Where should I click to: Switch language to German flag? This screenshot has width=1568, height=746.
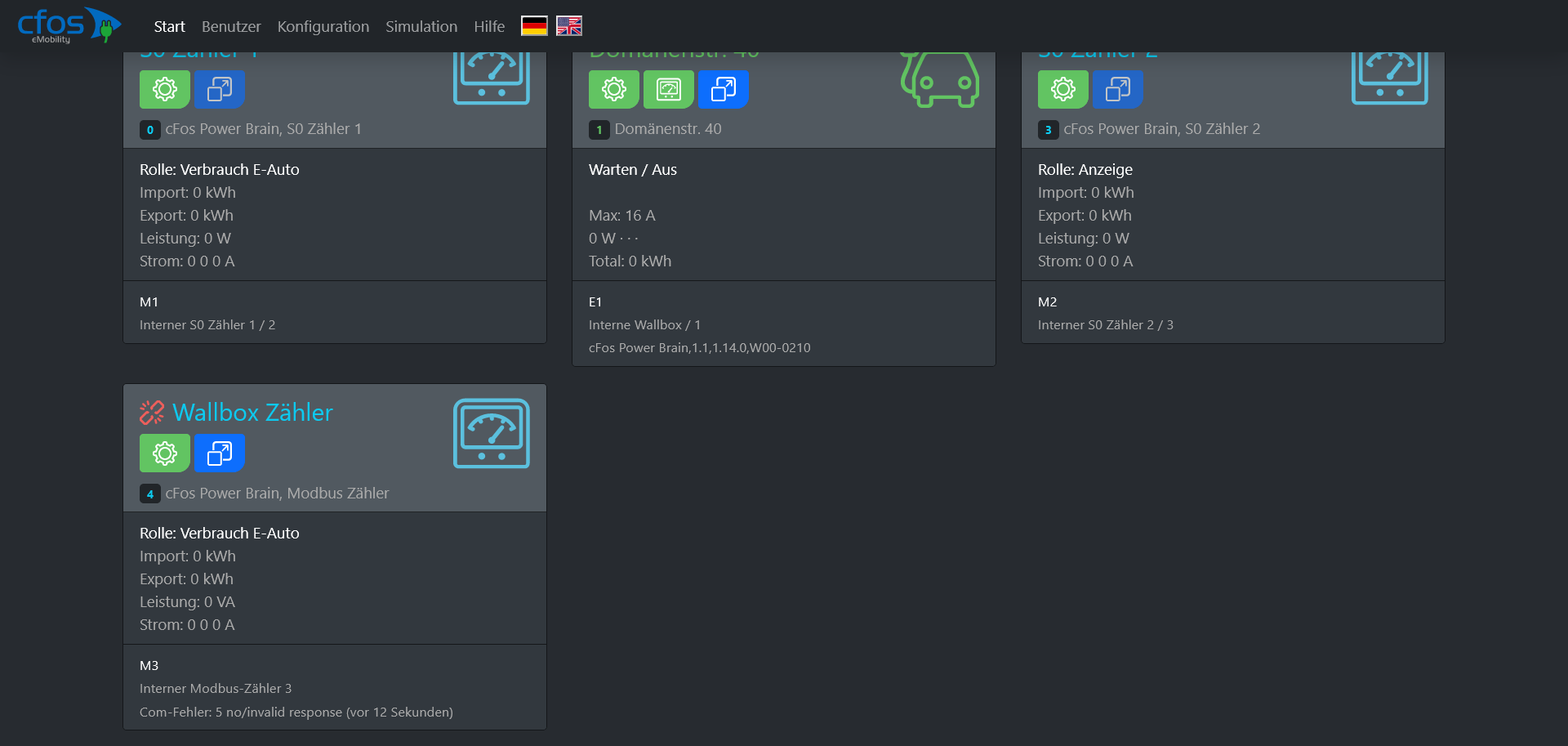534,26
